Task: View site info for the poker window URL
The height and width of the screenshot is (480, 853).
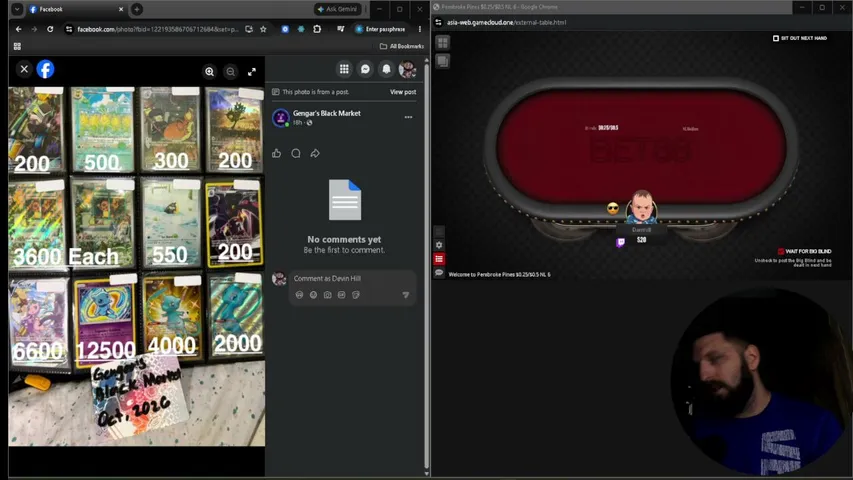Action: coord(438,22)
